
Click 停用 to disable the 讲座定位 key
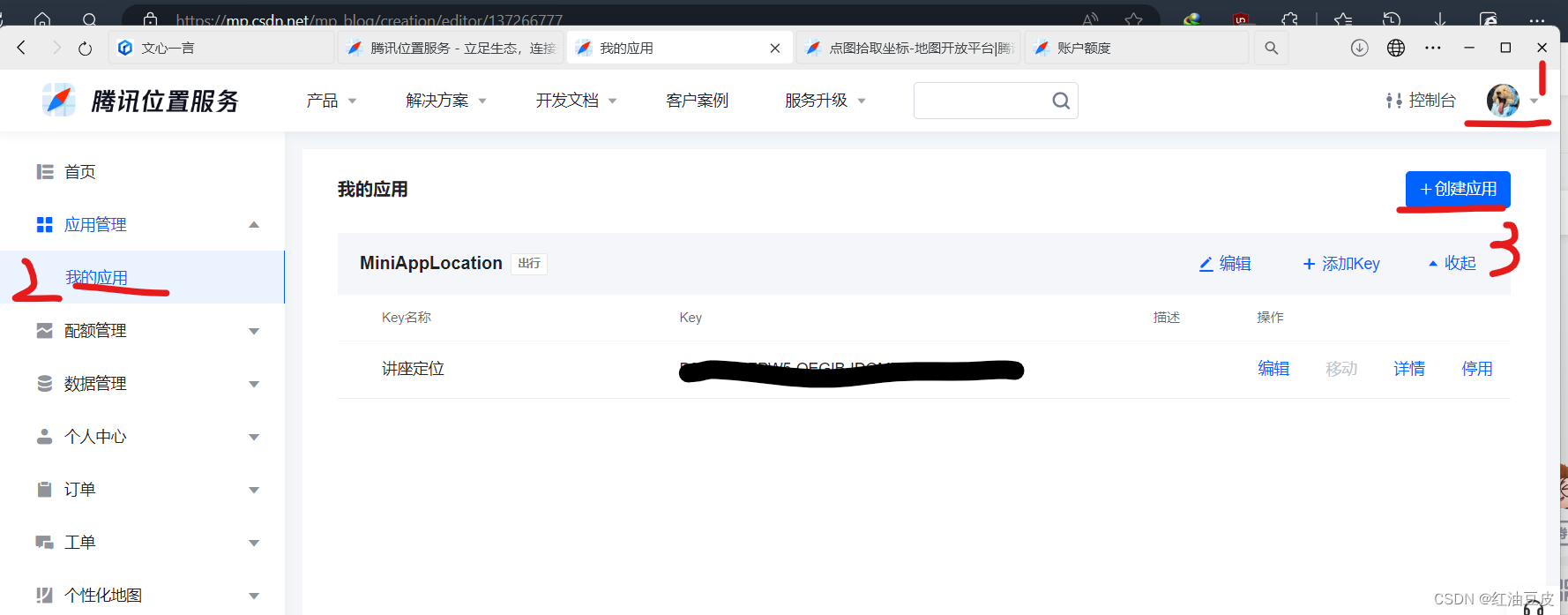1477,369
